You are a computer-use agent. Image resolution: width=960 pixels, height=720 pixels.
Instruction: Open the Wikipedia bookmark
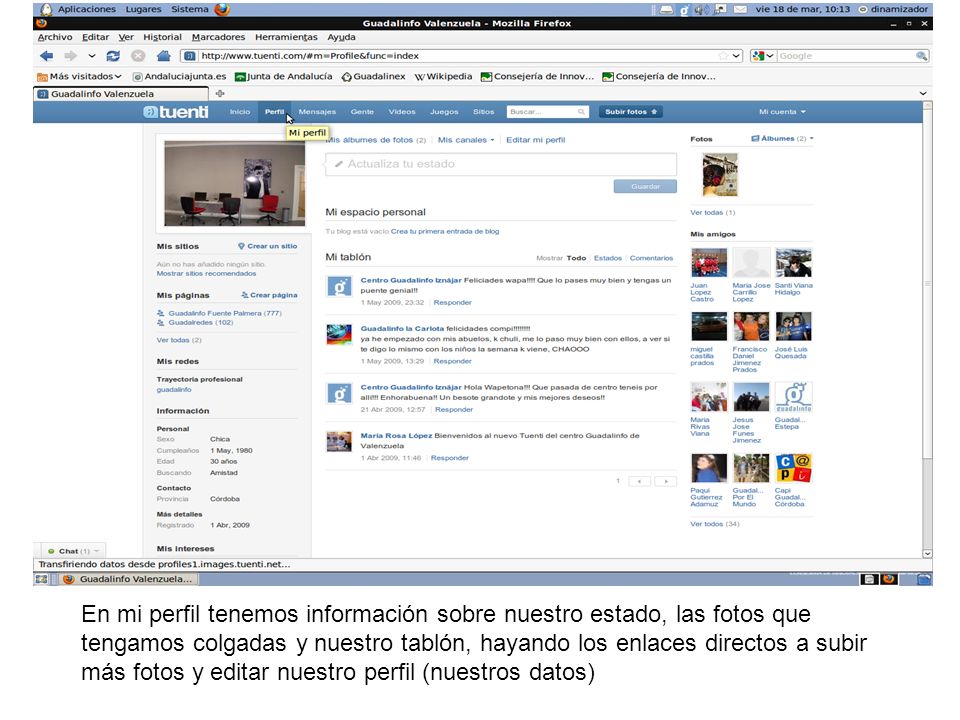pos(443,77)
